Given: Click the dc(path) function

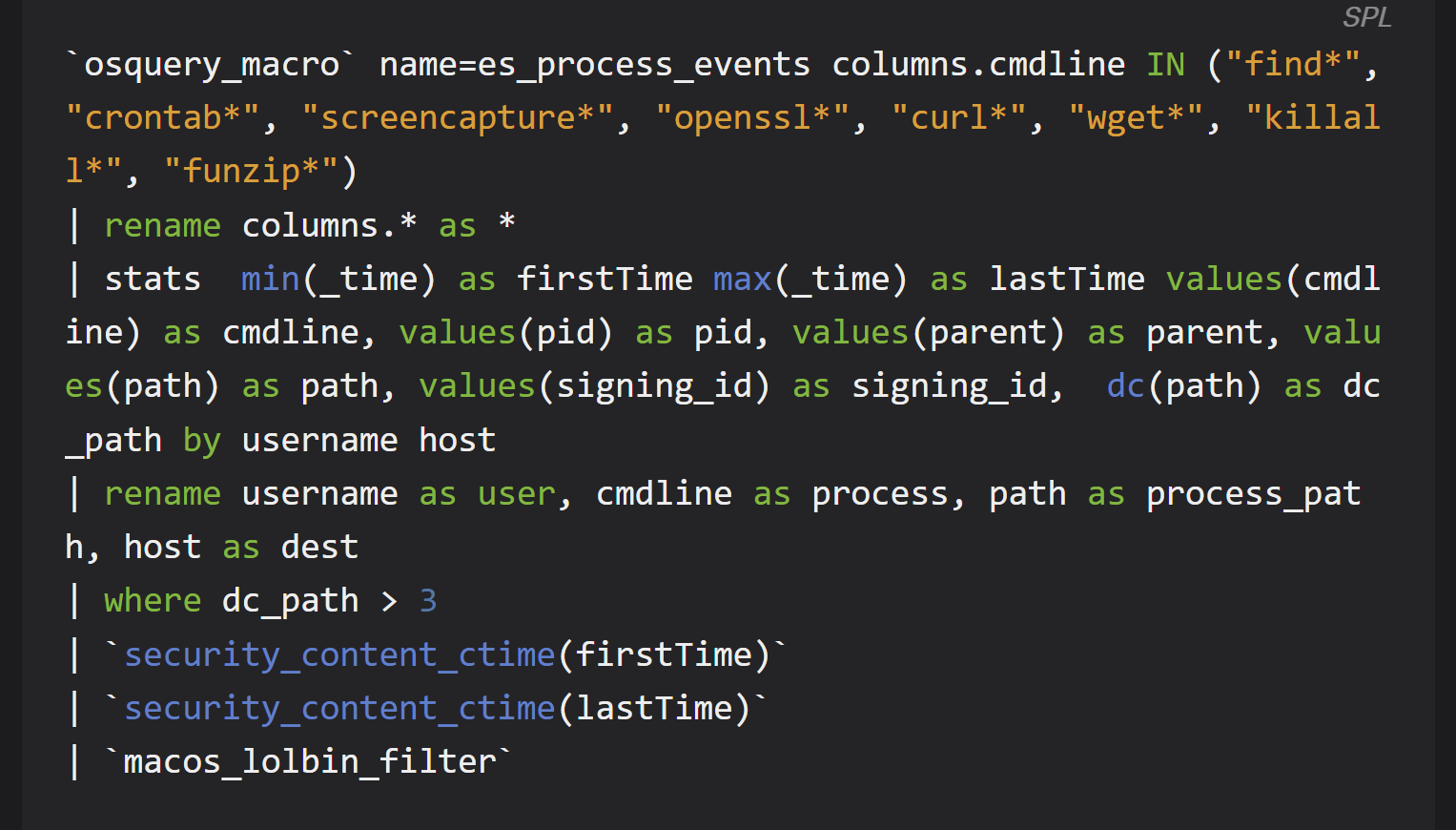Looking at the screenshot, I should pyautogui.click(x=1184, y=386).
